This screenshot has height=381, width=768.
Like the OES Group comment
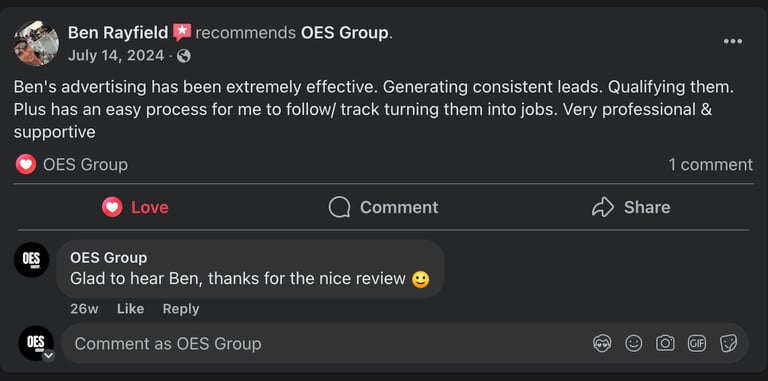click(x=130, y=309)
